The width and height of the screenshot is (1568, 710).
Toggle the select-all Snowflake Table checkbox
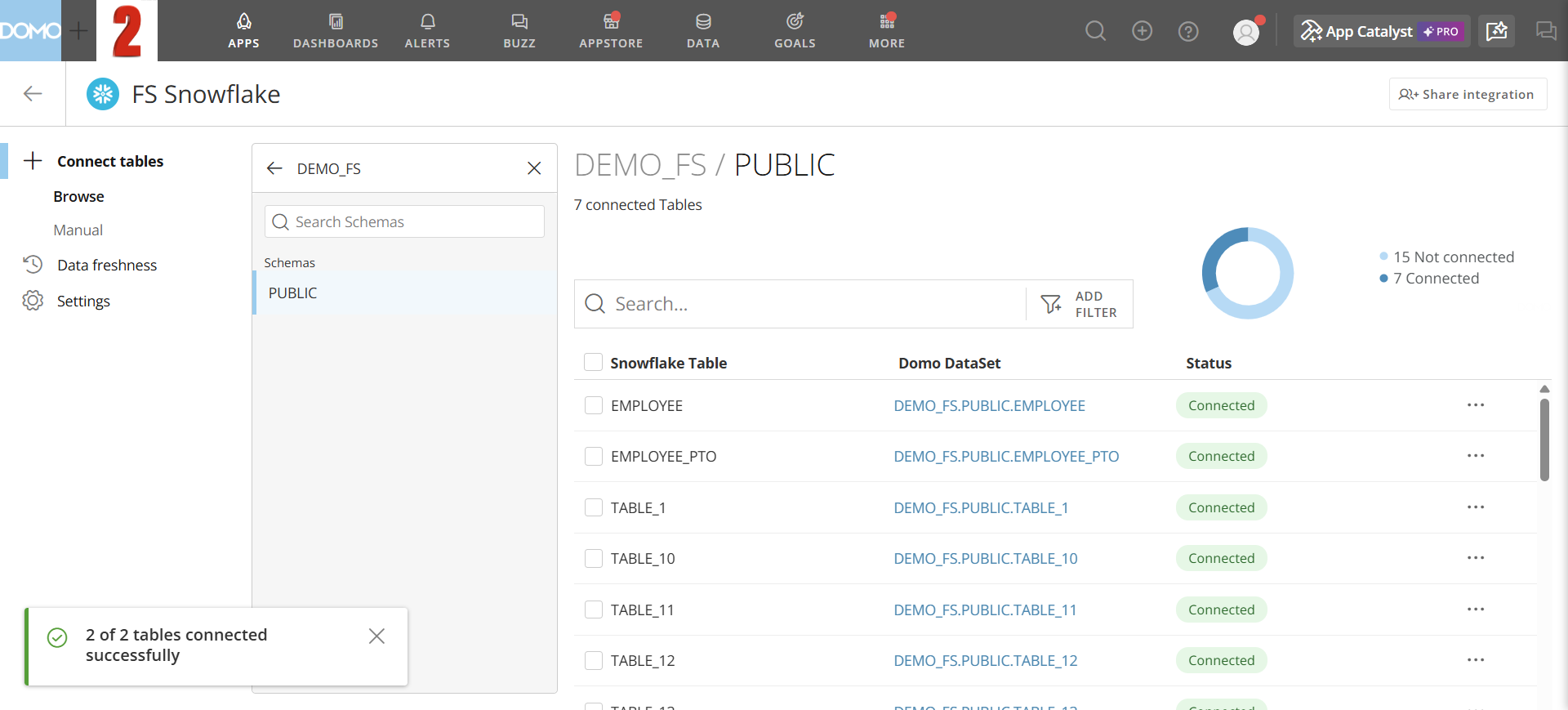(x=594, y=362)
